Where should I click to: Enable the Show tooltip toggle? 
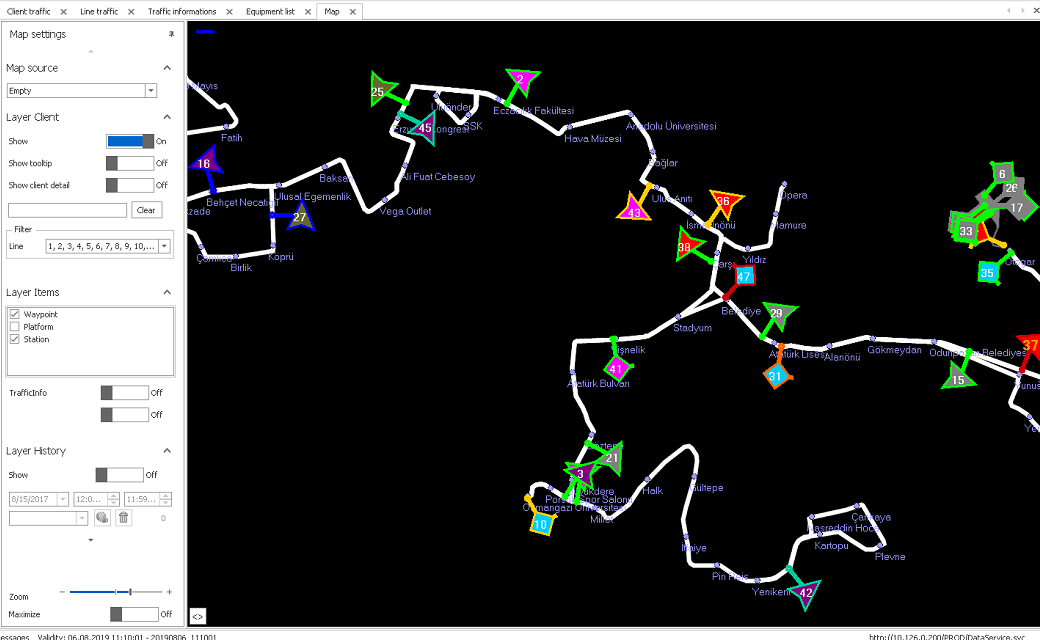pyautogui.click(x=130, y=163)
